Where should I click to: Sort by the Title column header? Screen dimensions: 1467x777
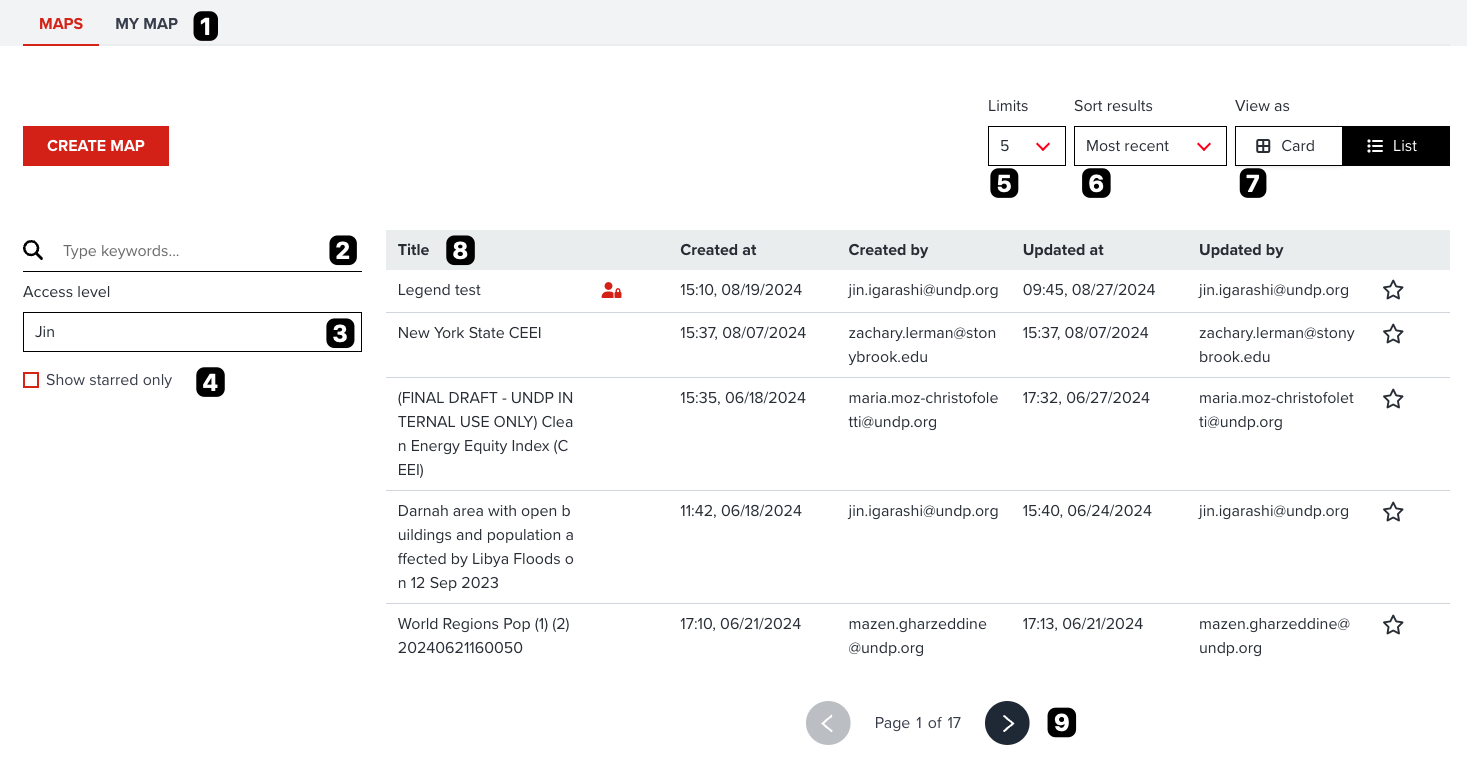pyautogui.click(x=412, y=249)
